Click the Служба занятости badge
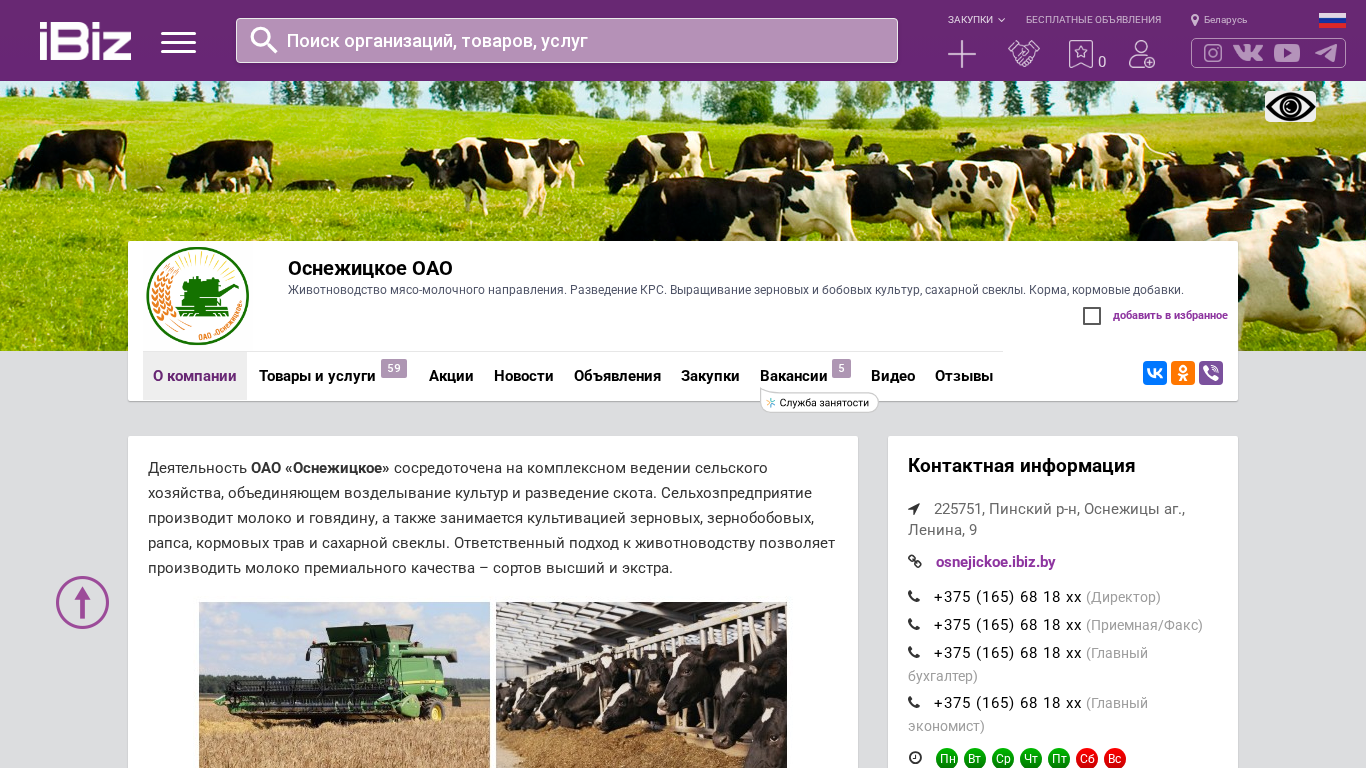 point(820,402)
